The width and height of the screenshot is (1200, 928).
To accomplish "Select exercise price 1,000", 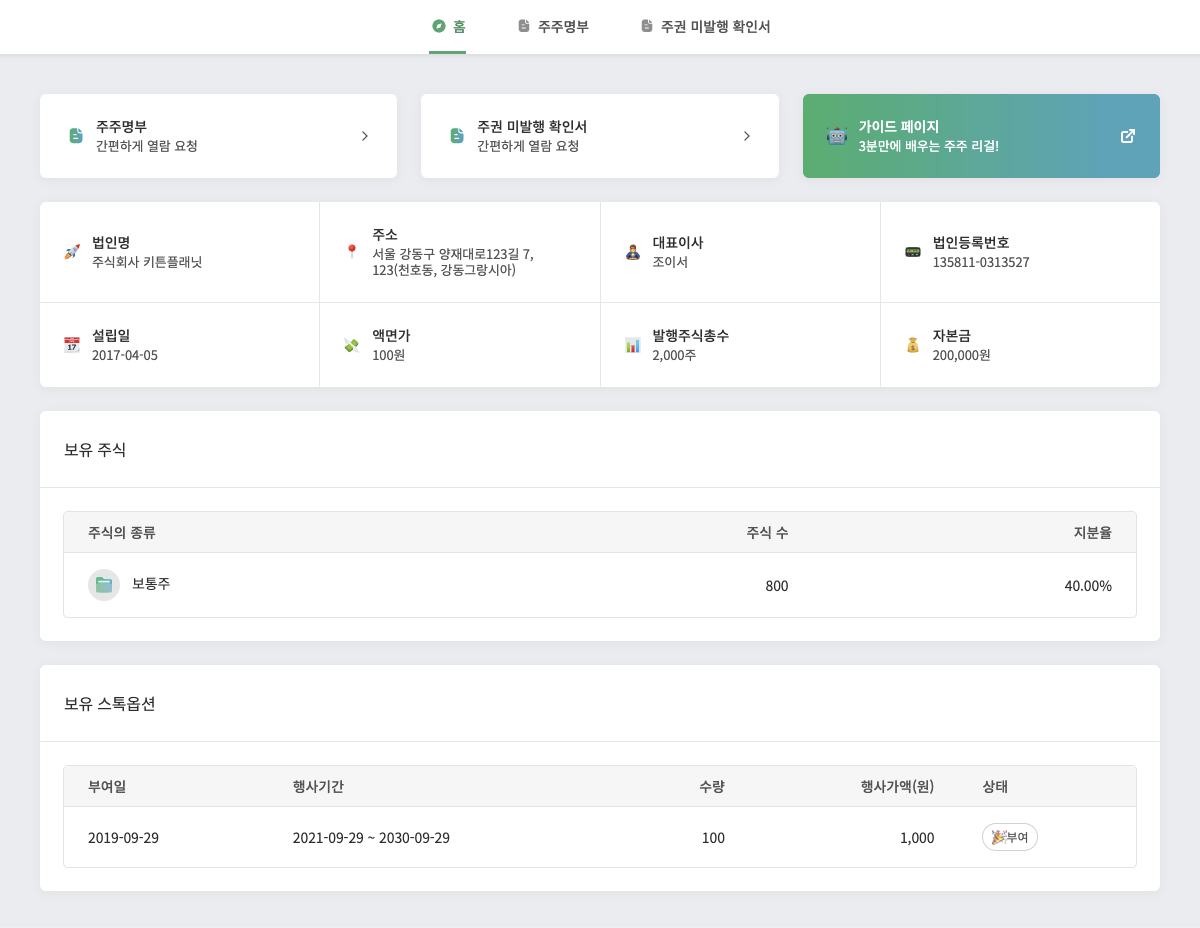I will 917,838.
